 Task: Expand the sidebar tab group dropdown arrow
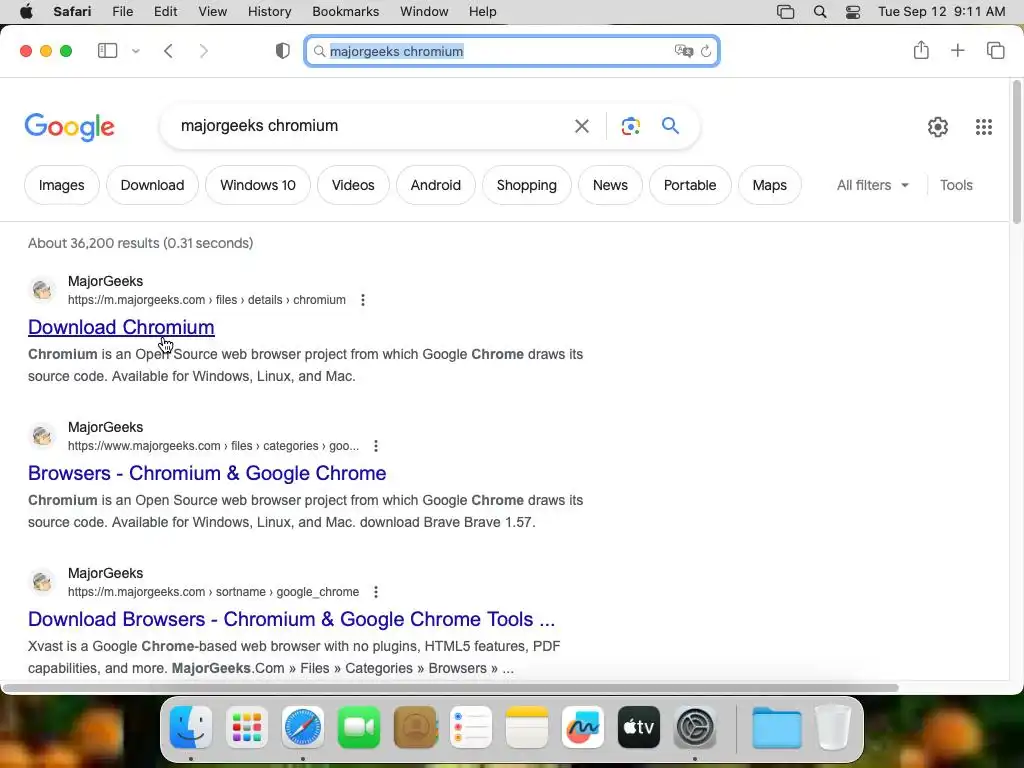(x=136, y=51)
